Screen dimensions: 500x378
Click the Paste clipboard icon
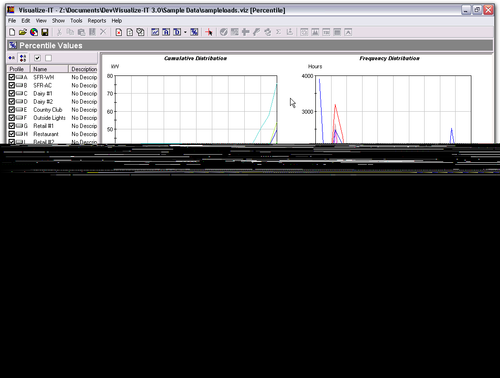pos(81,32)
